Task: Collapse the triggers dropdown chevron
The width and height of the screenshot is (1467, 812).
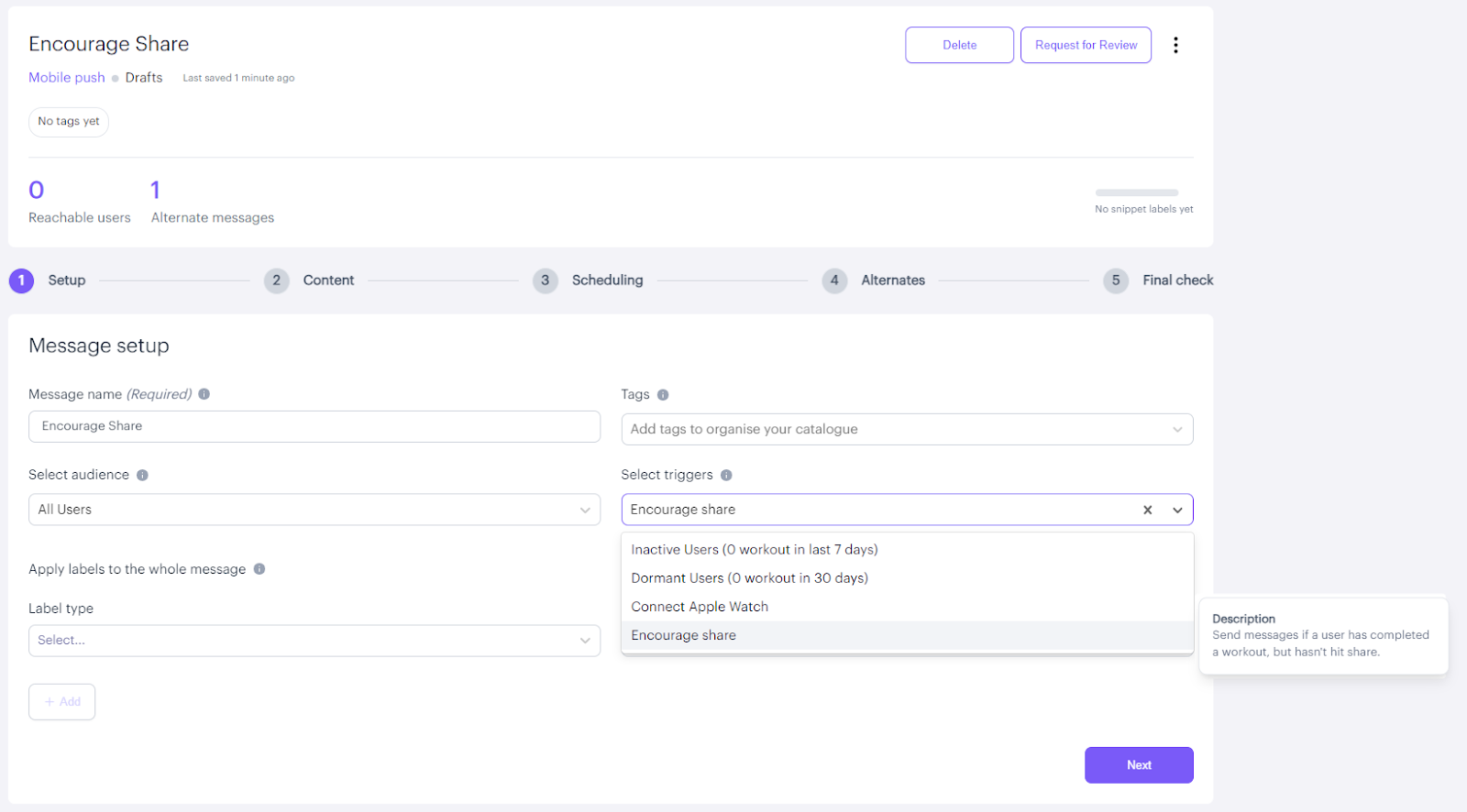Action: coord(1177,510)
